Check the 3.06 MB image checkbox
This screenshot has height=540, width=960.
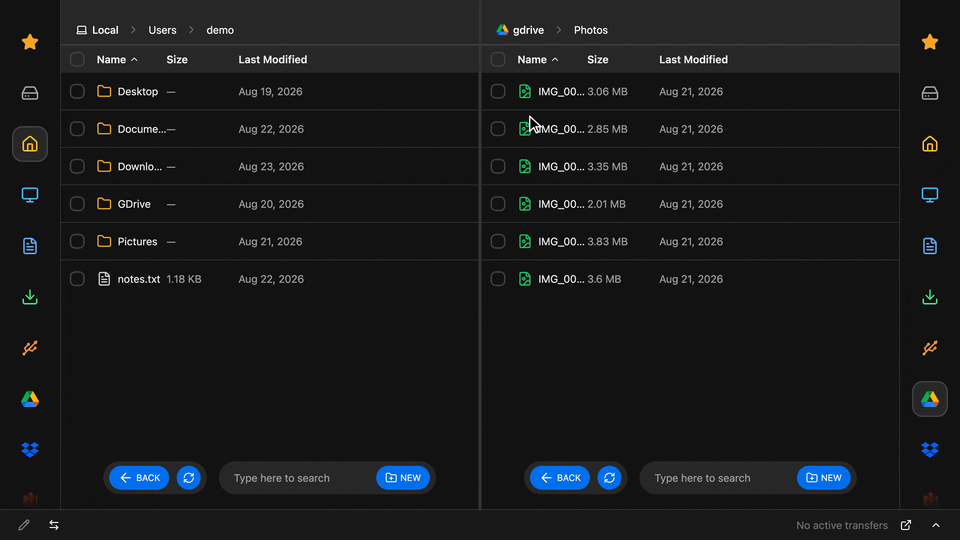point(498,91)
